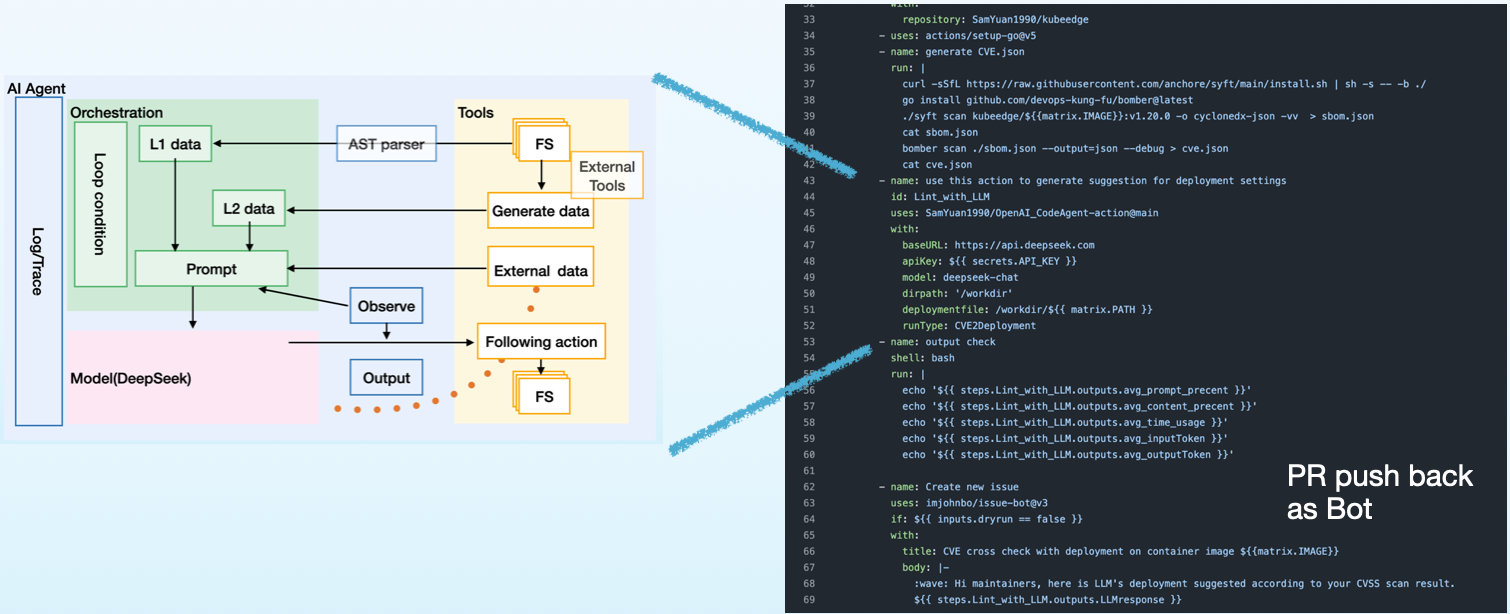Select the Loop condition vertical box
Viewport: 1510px width, 614px height.
coord(100,204)
